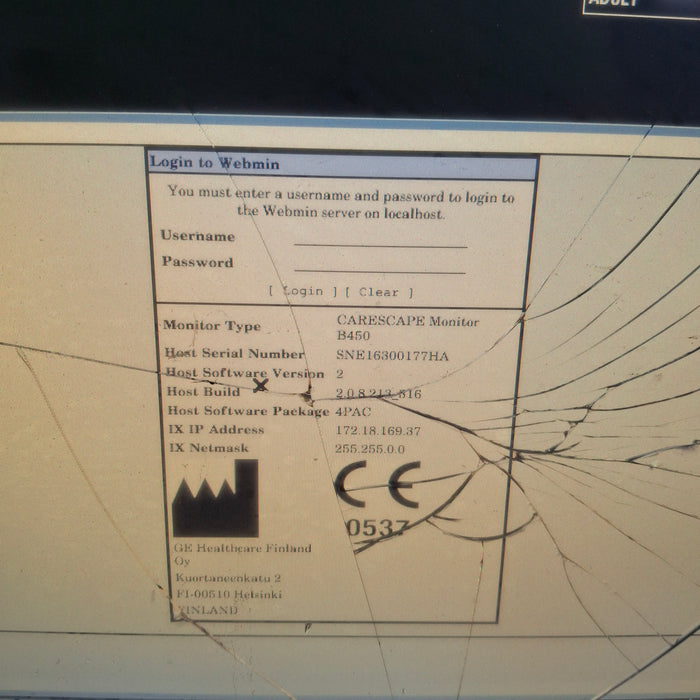Click the GE Healthcare Finland address text
The width and height of the screenshot is (700, 700).
pos(242,578)
